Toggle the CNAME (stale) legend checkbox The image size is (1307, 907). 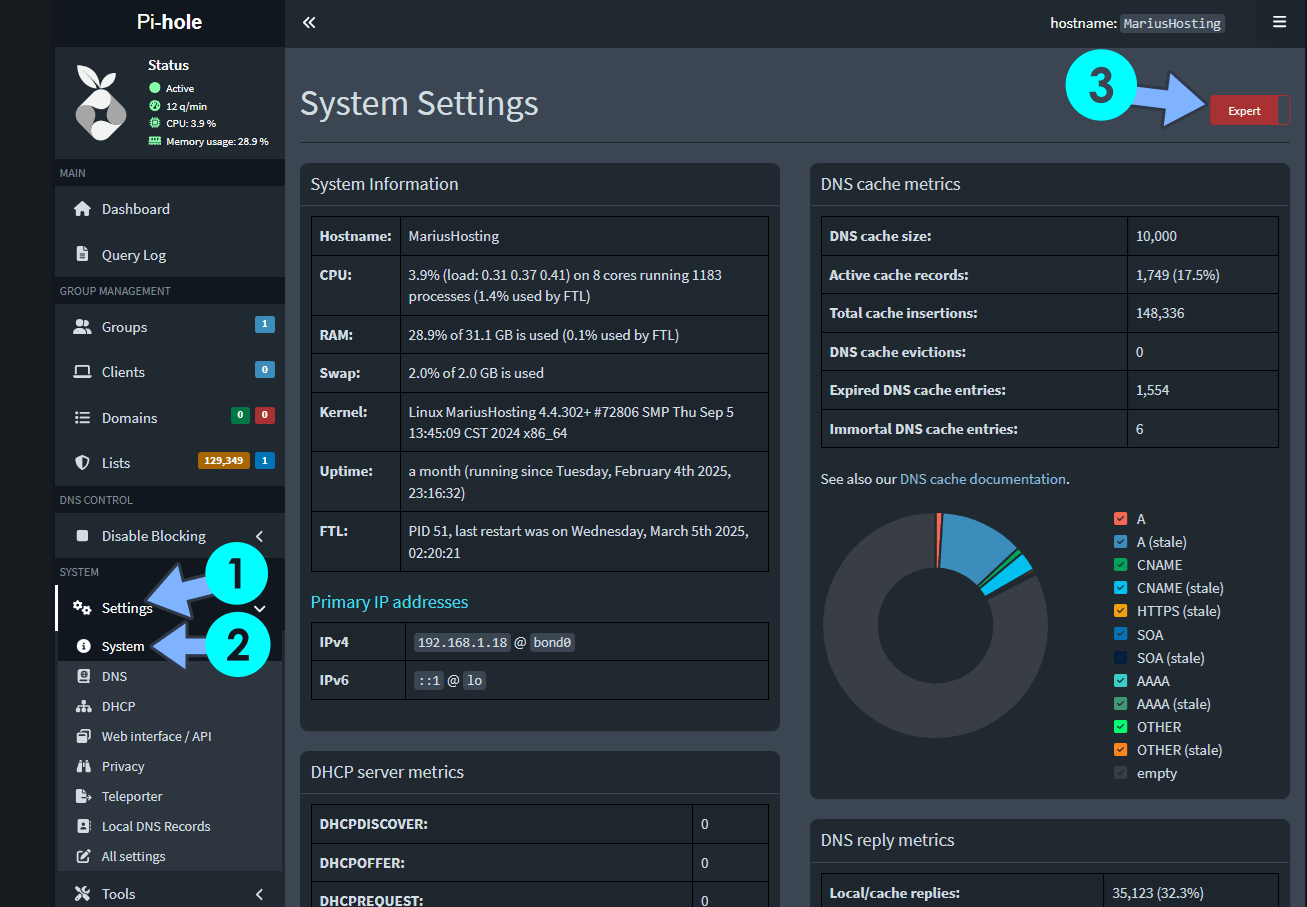[1121, 588]
